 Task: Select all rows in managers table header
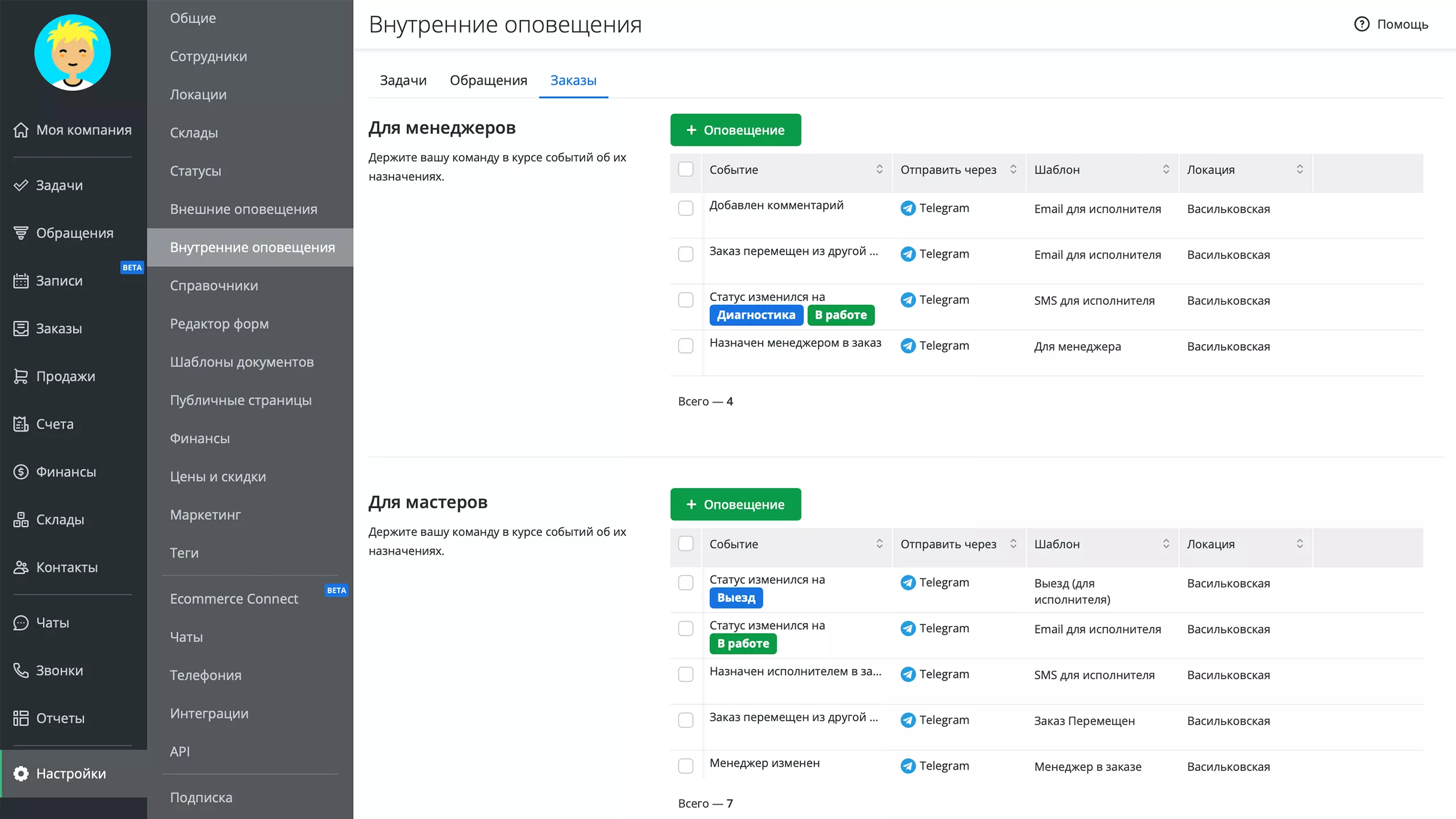click(686, 169)
